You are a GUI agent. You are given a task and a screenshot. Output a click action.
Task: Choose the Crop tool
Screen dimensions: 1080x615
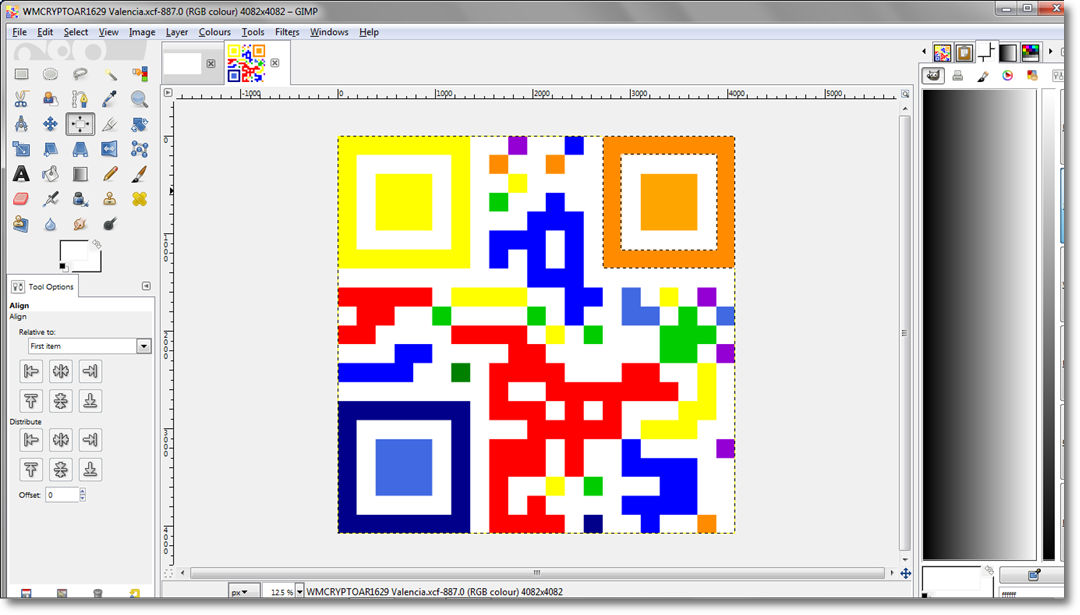110,124
